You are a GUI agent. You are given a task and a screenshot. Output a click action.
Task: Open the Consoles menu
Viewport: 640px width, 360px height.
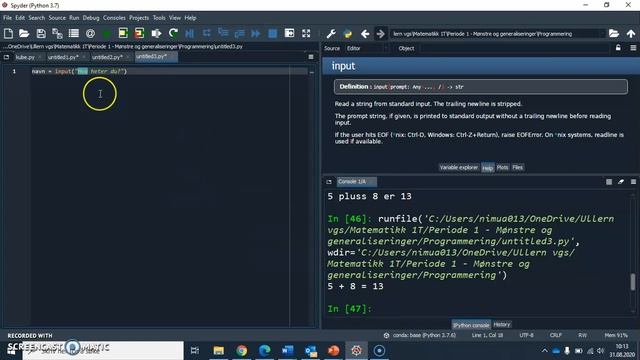point(114,18)
